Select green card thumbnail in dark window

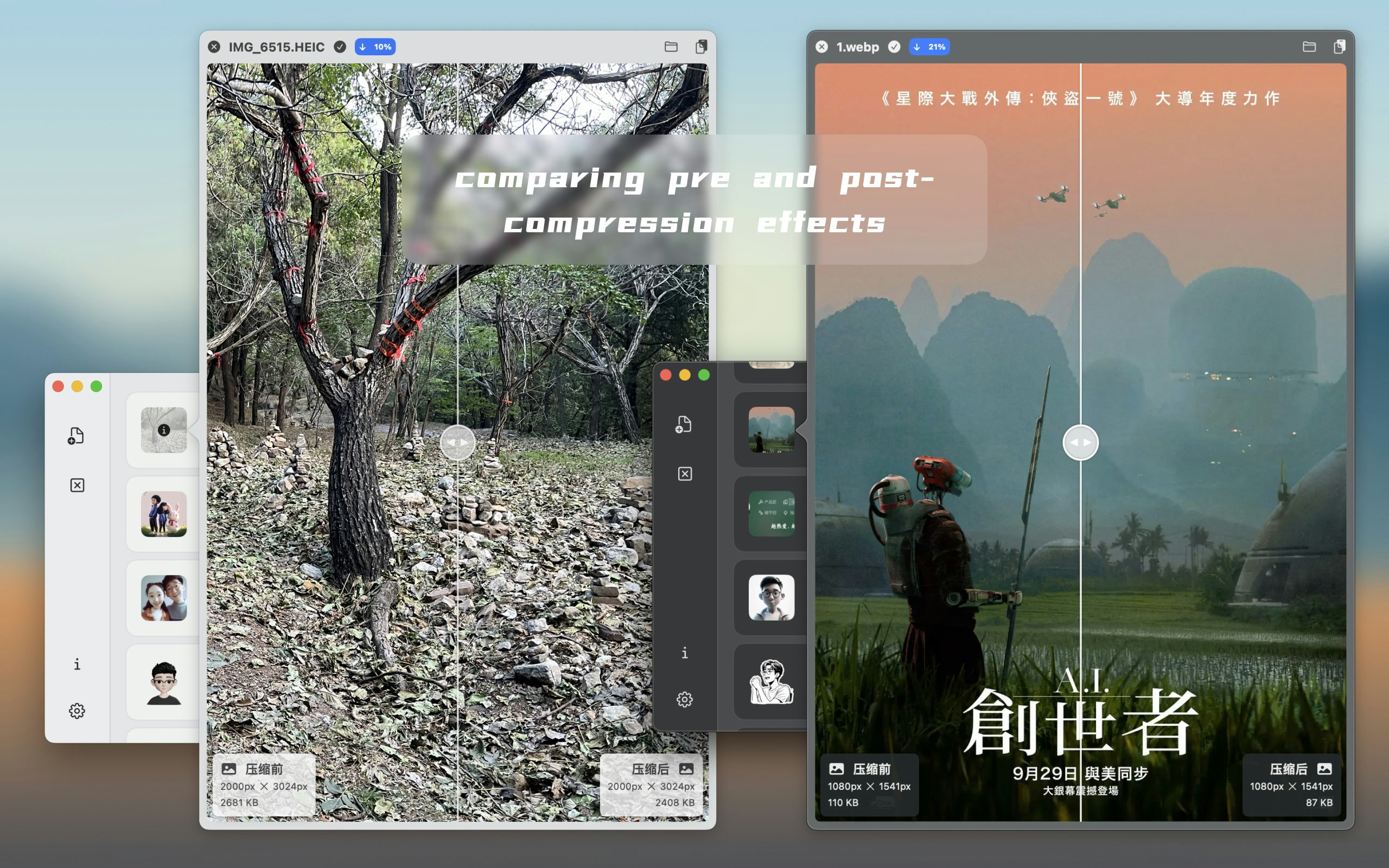coord(772,513)
